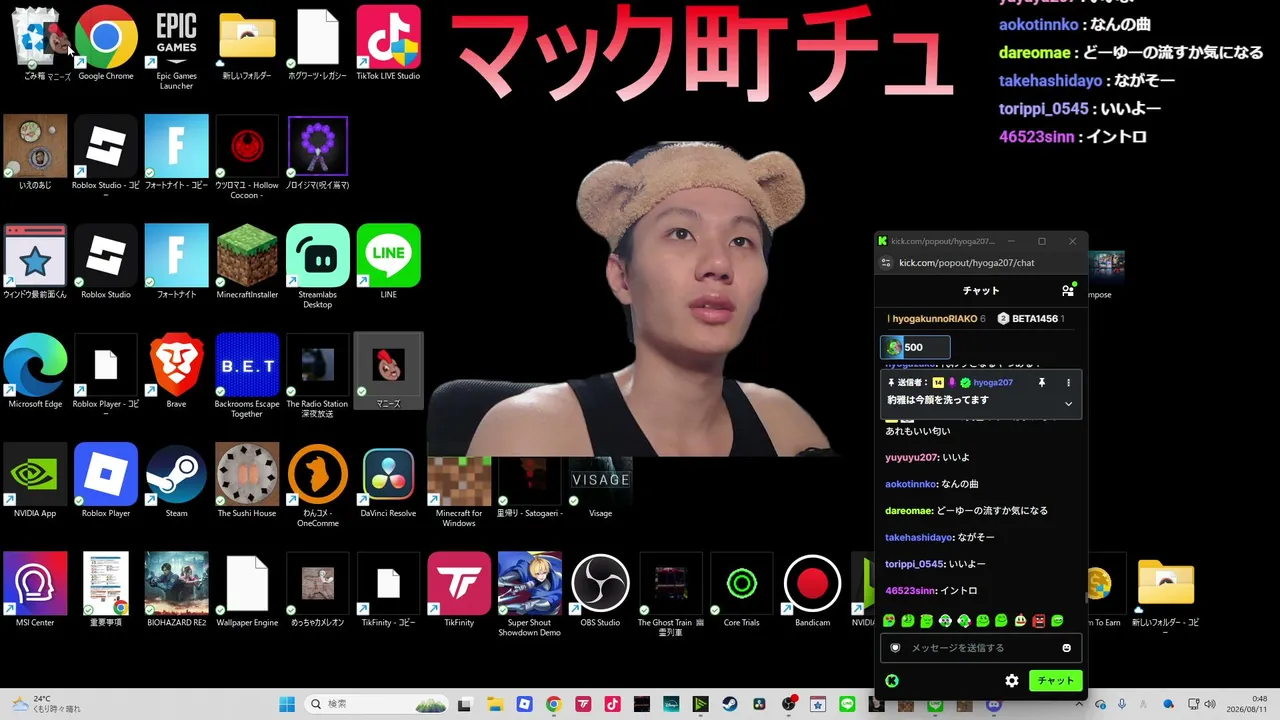
Task: Launch DaVinci Resolve from the desktop
Action: [388, 479]
